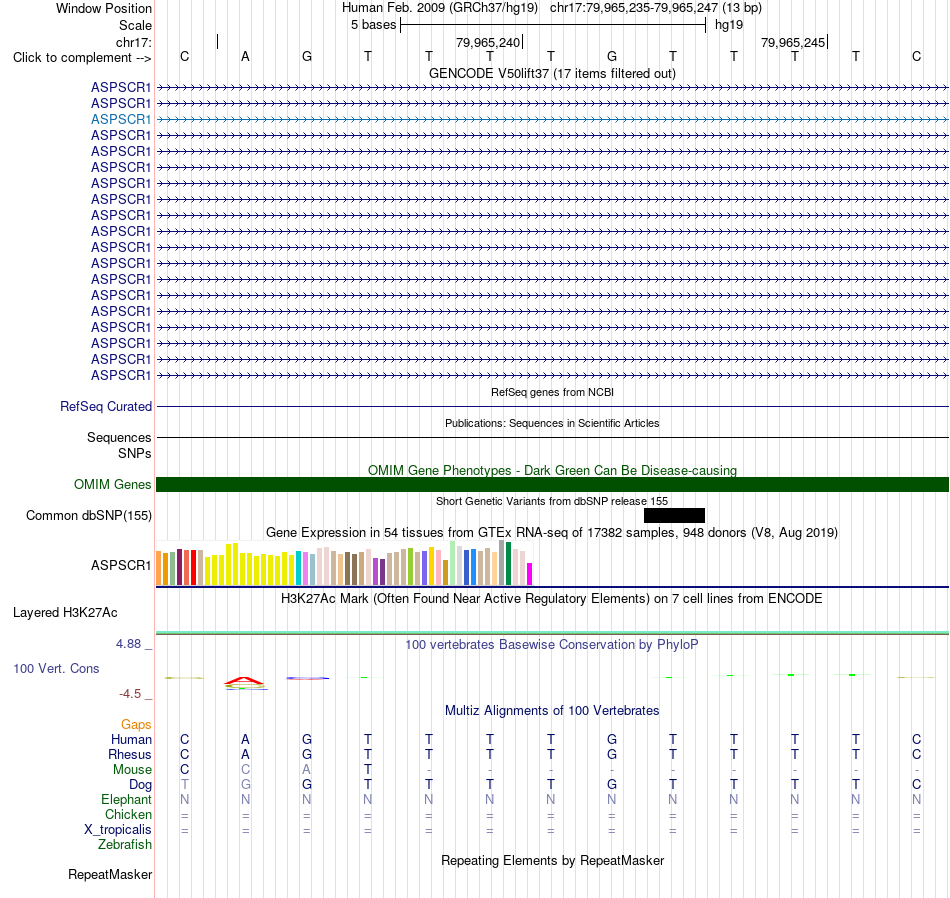Click the red peak in the PhyloP conservation track
The height and width of the screenshot is (898, 950).
244,682
